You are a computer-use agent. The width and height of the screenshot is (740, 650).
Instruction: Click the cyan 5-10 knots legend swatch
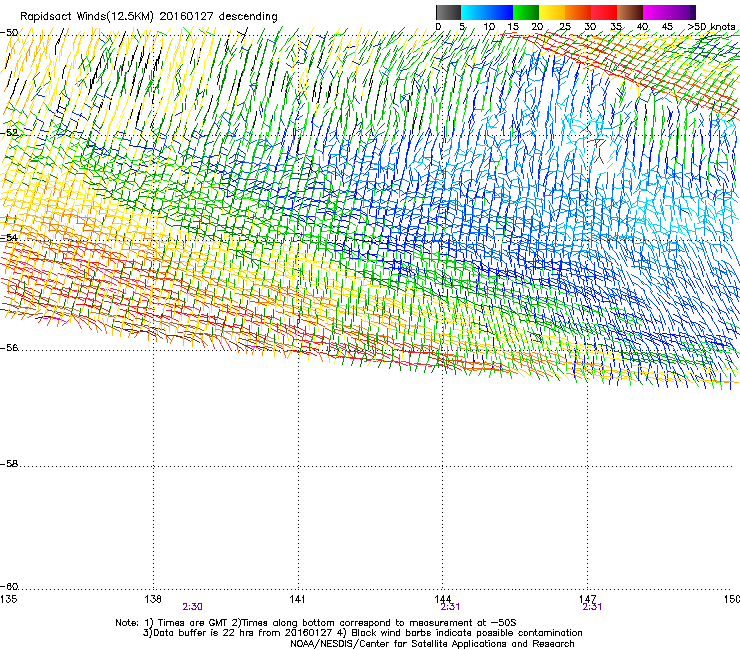(474, 12)
